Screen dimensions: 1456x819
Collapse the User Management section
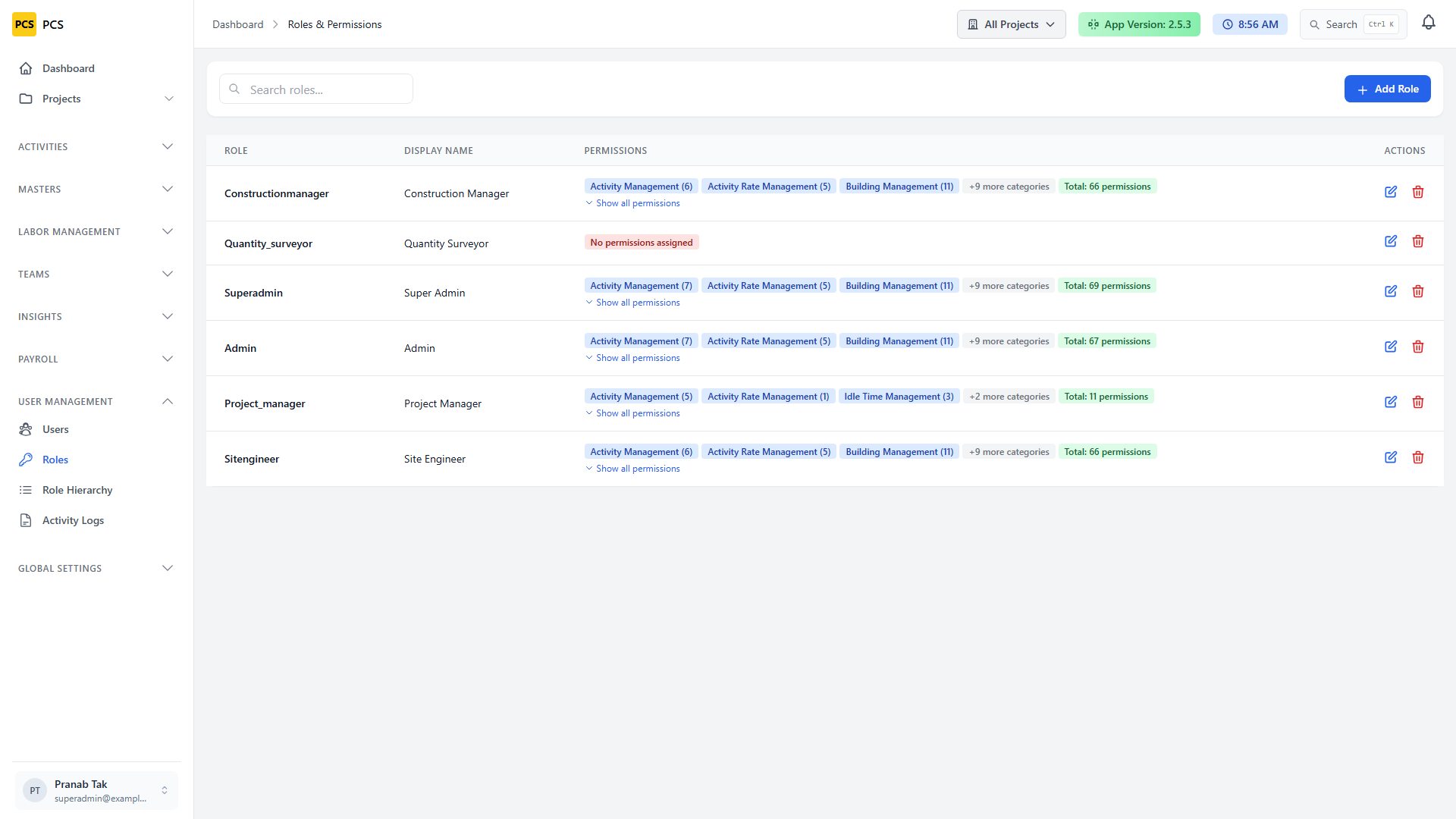tap(96, 401)
